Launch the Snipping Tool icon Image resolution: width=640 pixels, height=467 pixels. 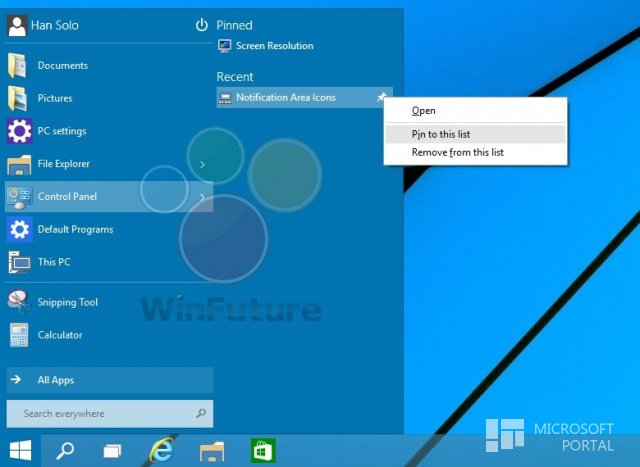click(x=18, y=302)
